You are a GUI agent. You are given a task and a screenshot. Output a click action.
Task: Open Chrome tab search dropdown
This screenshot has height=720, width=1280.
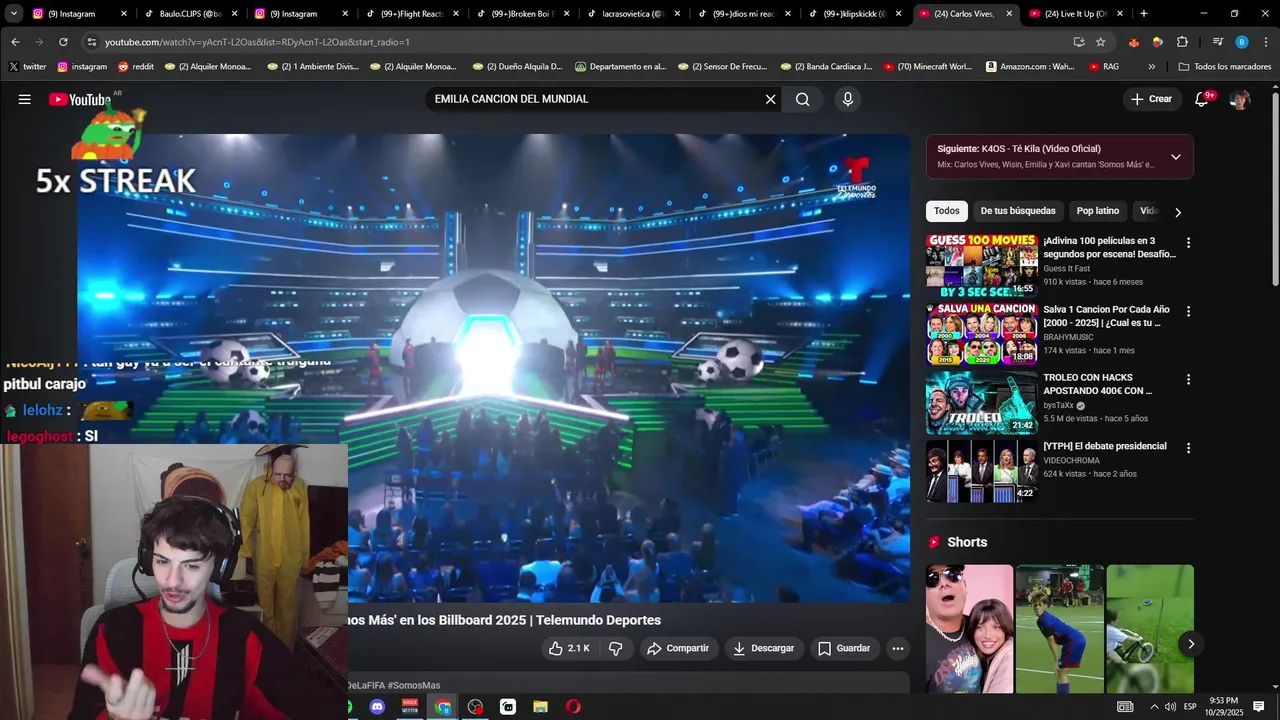point(14,14)
